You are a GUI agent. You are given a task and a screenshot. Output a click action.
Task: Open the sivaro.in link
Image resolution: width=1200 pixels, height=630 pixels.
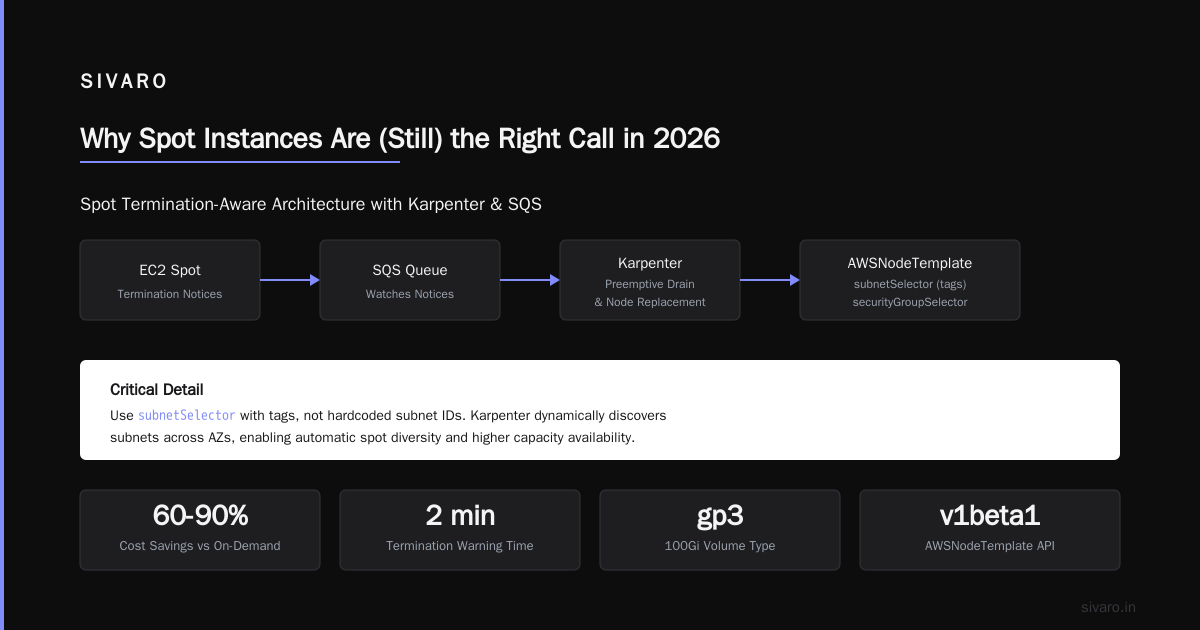[1108, 607]
